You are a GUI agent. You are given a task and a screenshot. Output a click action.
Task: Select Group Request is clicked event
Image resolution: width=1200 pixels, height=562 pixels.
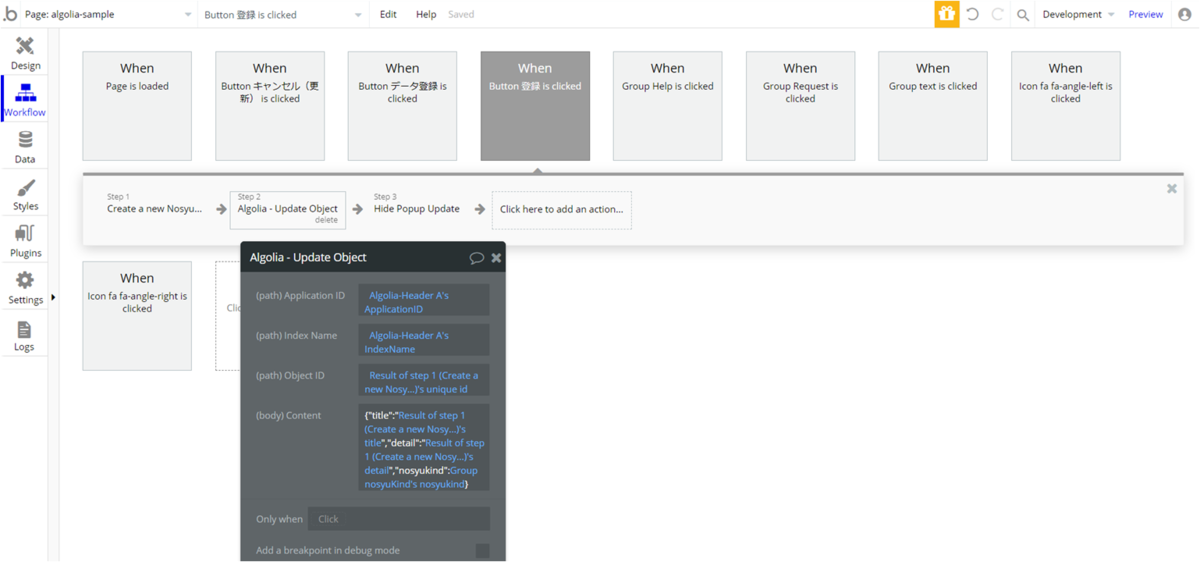pyautogui.click(x=800, y=106)
